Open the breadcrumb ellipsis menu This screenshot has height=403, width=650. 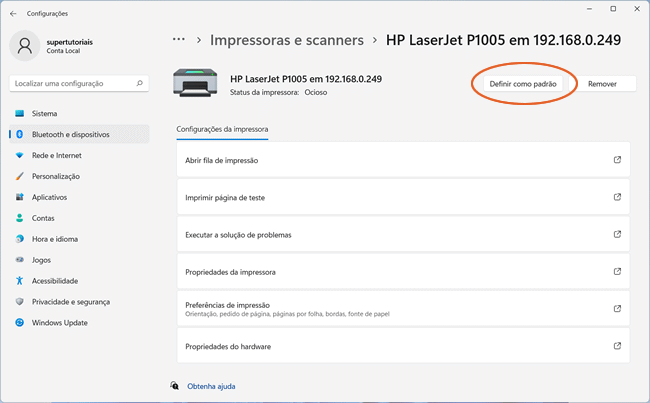[179, 40]
